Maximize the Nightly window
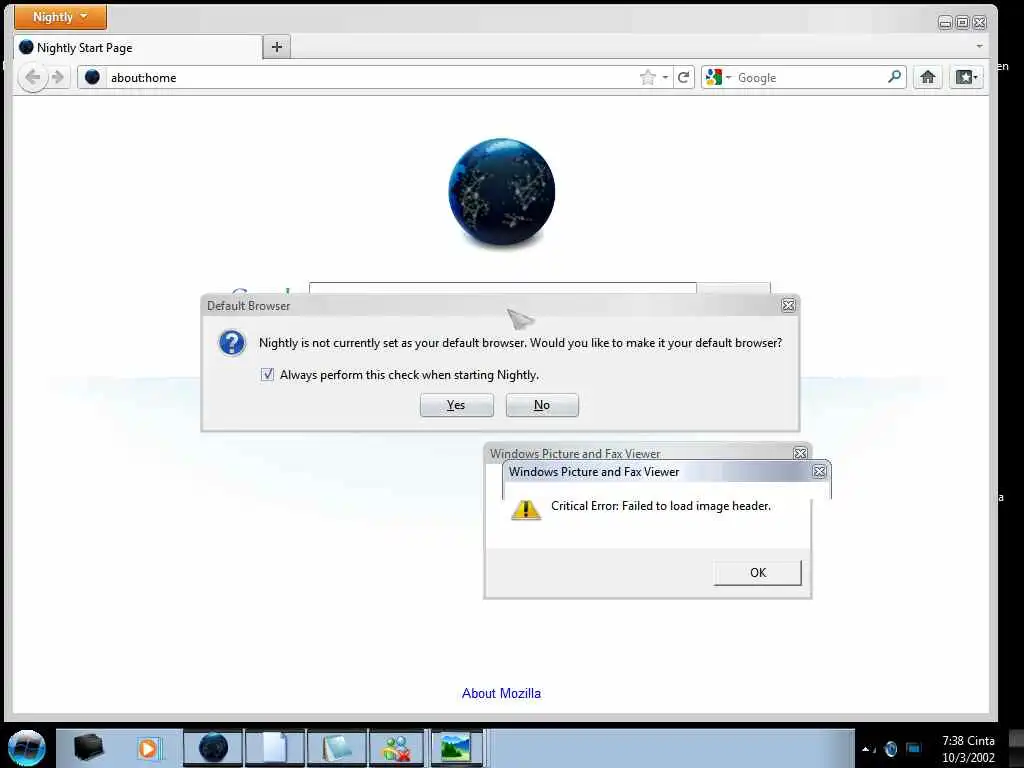 (962, 23)
